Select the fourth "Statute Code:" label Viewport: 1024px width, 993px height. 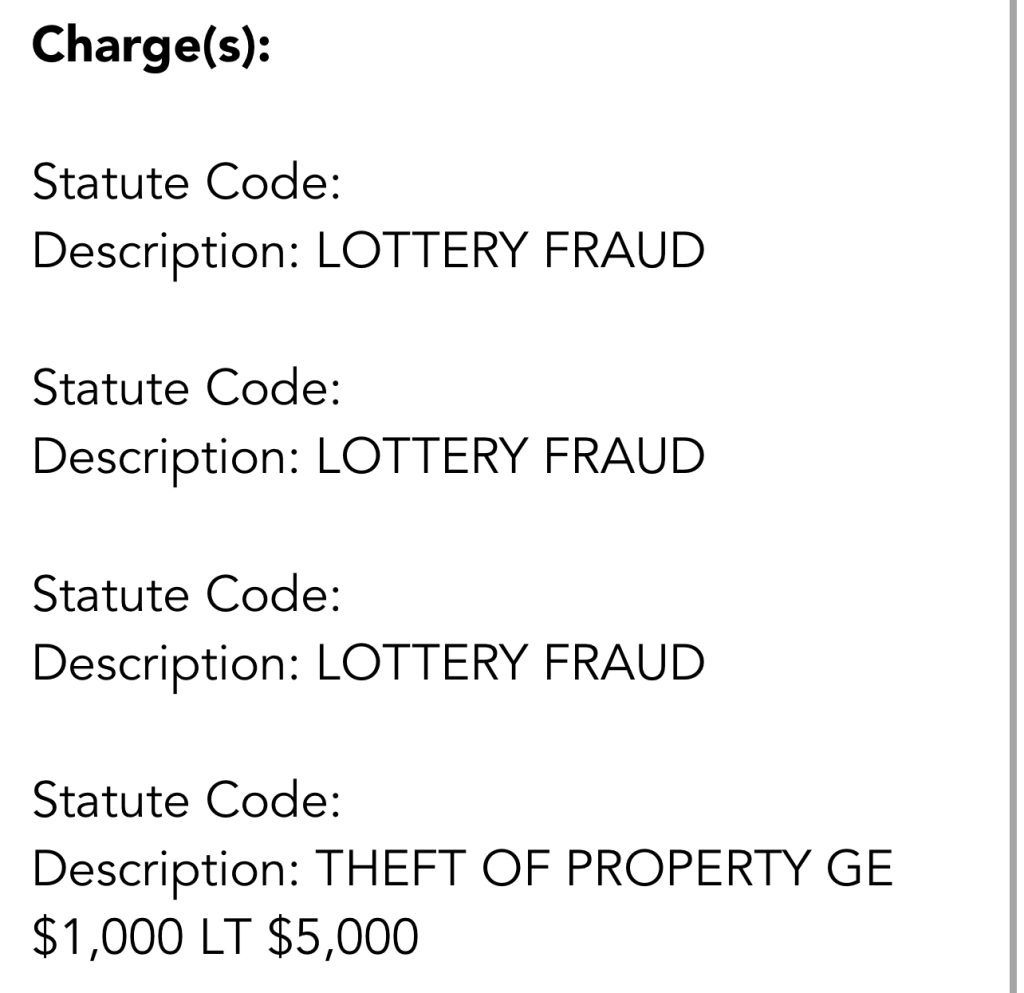coord(186,801)
